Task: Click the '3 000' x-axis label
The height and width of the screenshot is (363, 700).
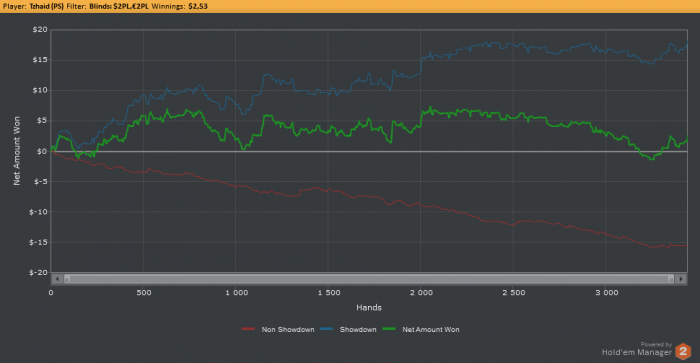Action: click(606, 292)
